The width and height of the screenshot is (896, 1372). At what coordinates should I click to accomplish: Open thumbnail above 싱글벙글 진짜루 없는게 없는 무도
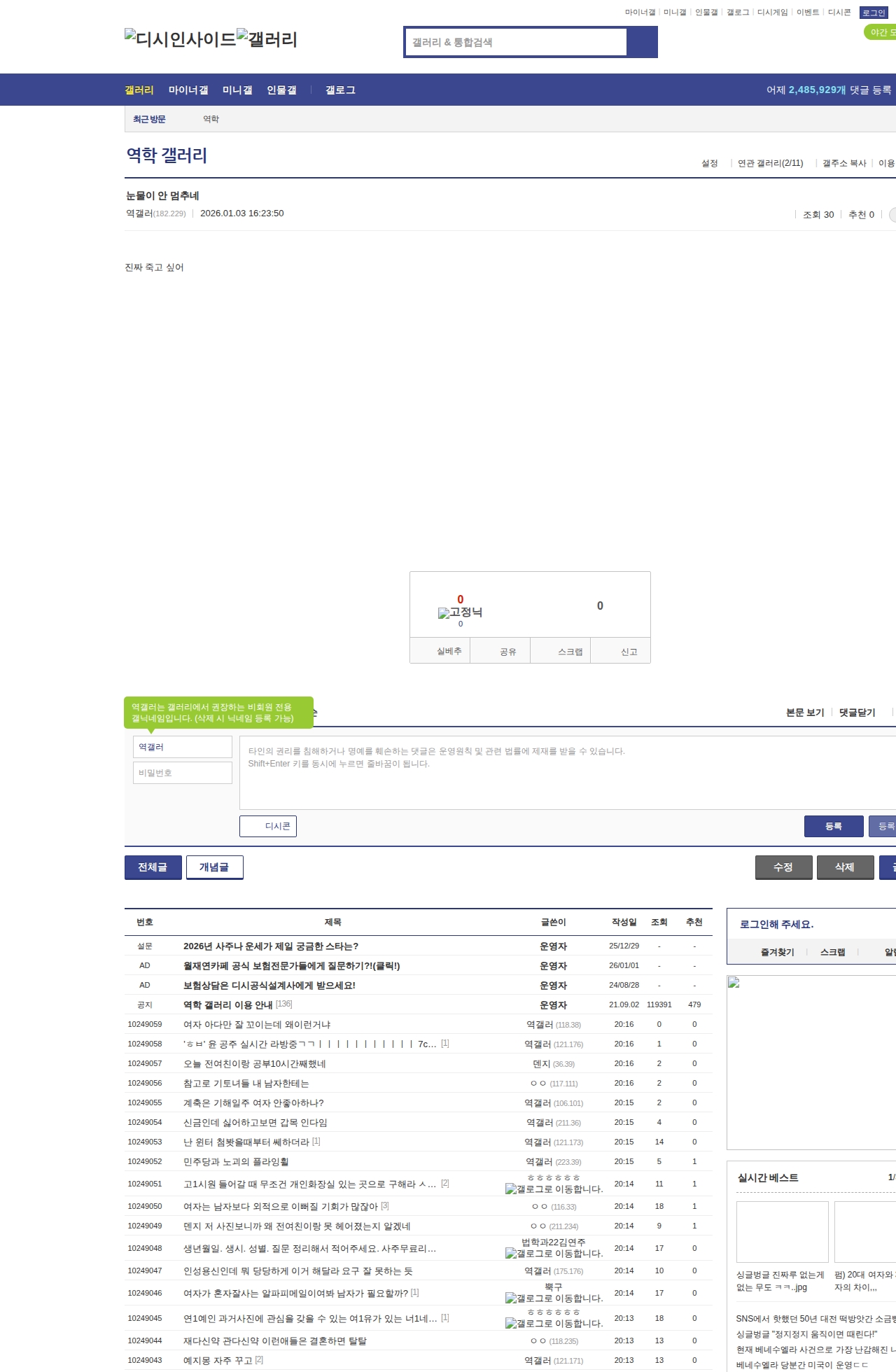click(x=783, y=1232)
